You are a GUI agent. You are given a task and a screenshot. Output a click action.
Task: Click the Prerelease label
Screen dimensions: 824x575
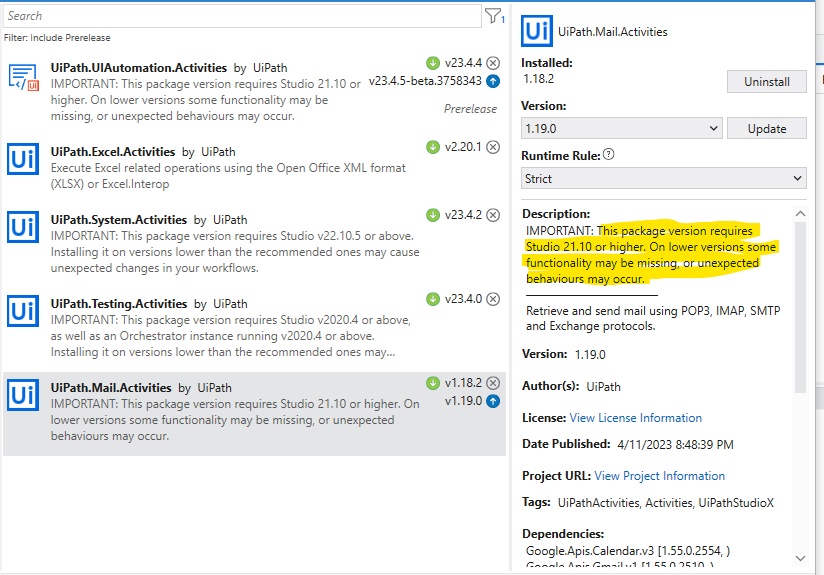click(x=470, y=109)
